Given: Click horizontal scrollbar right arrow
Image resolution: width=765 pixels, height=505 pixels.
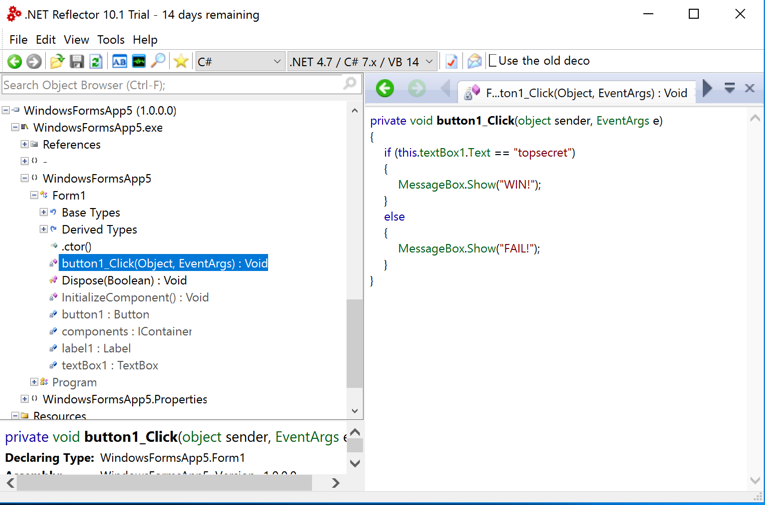Looking at the screenshot, I should point(335,483).
